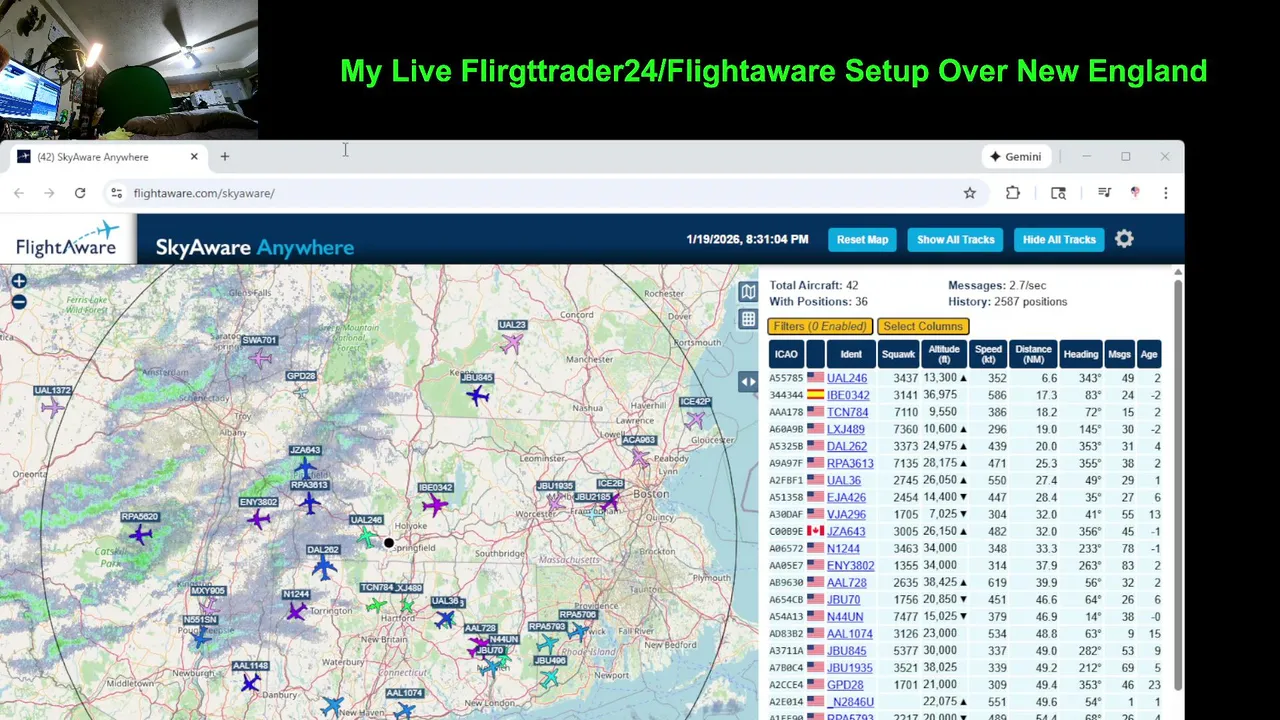Sort table by Msgs column header
The width and height of the screenshot is (1280, 720).
point(1120,354)
